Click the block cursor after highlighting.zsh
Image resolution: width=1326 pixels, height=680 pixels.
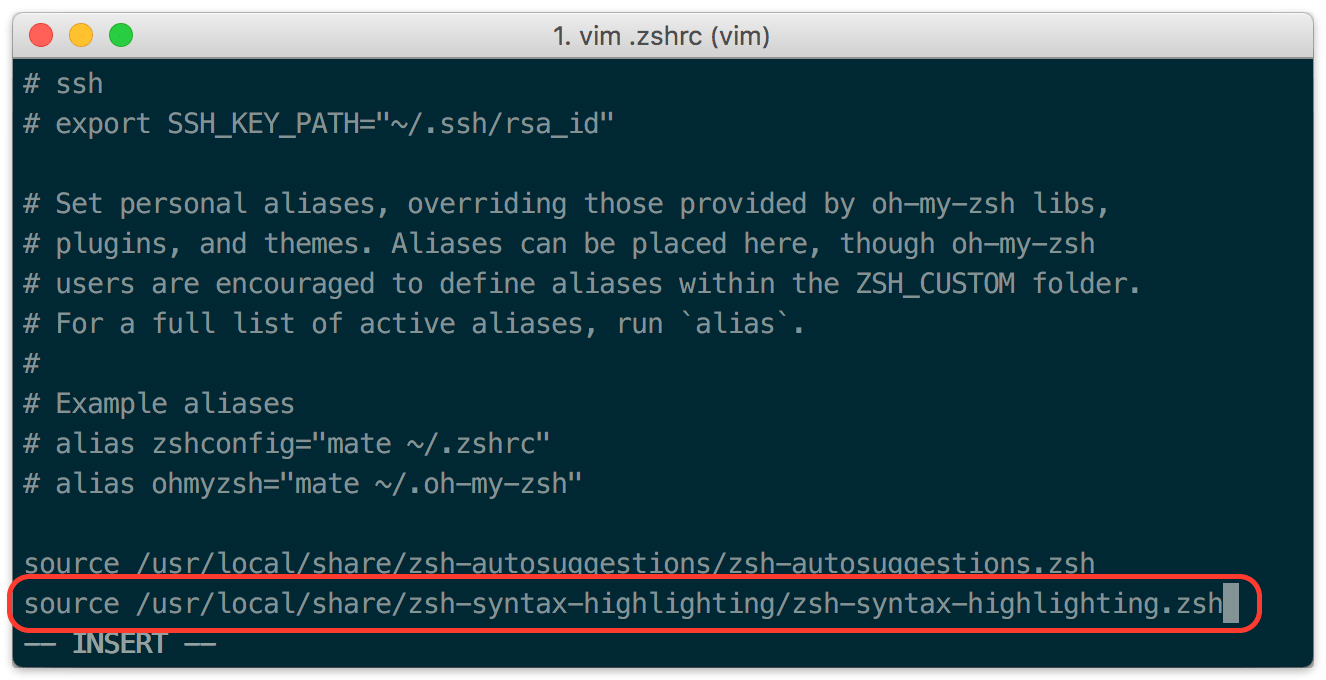[1231, 604]
